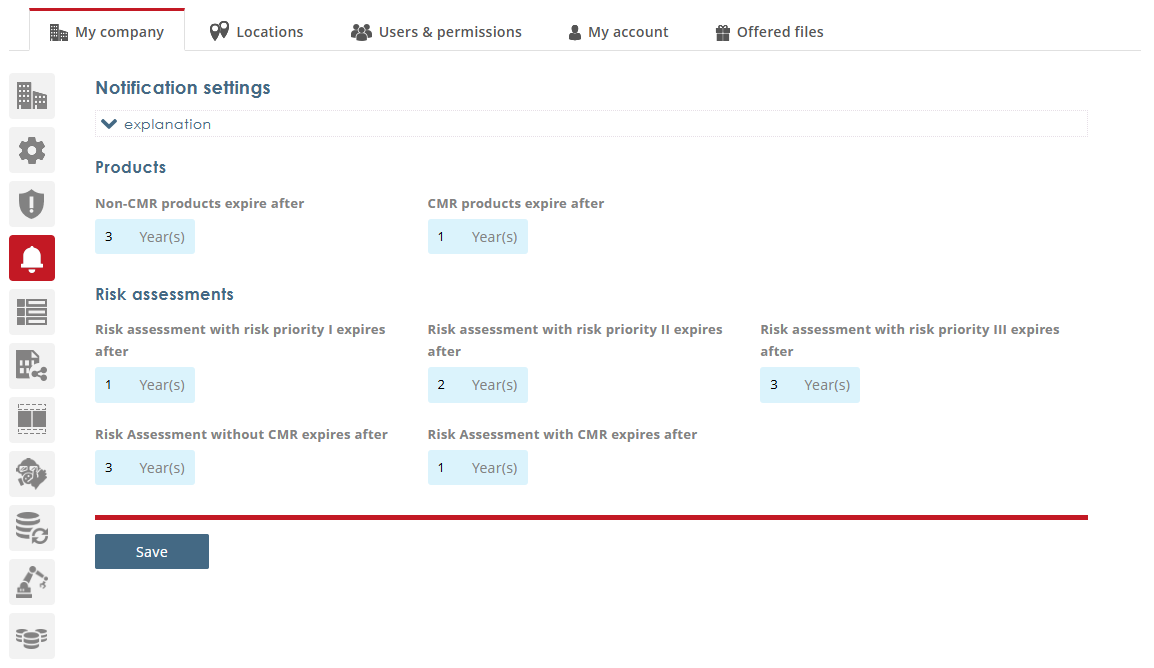Open the column layout sidebar icon
Screen dimensions: 1154x668
(32, 420)
